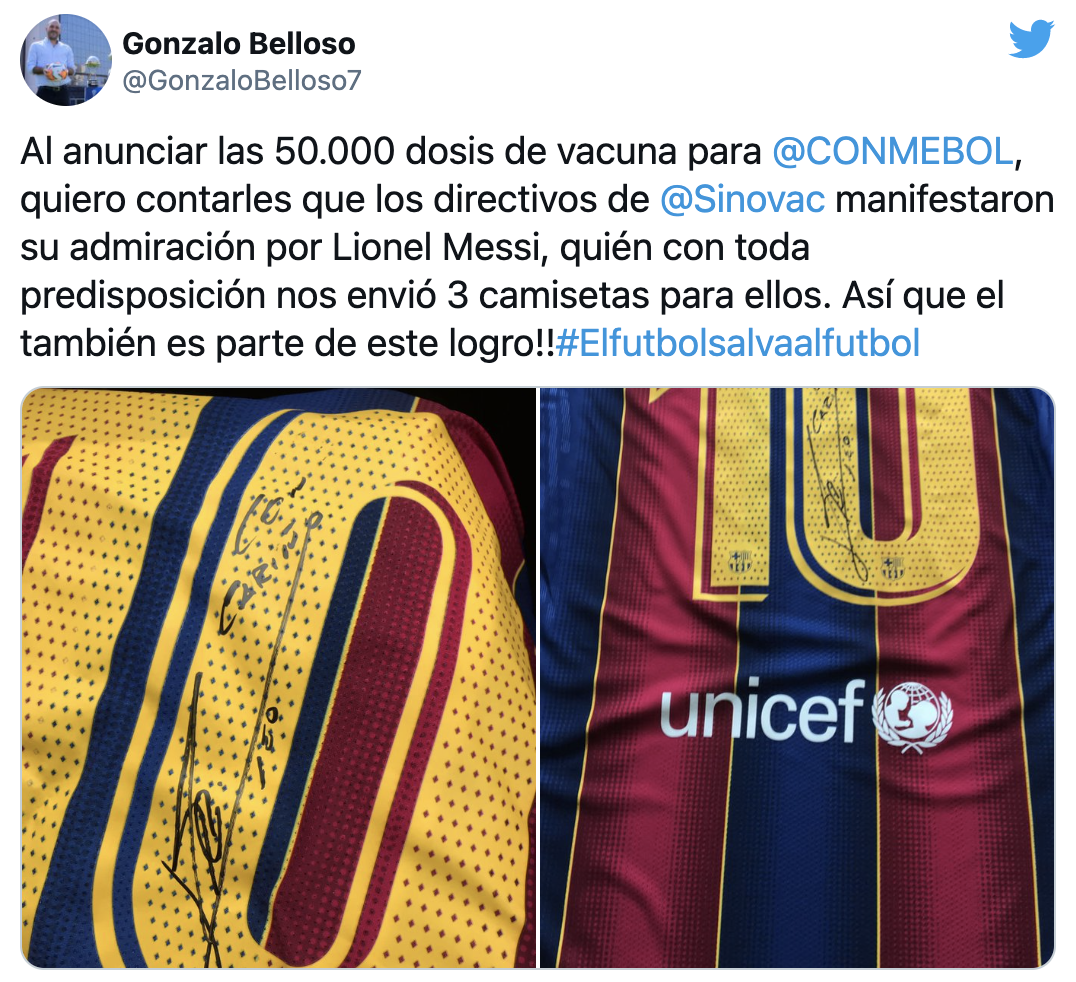Open Gonzalo Belloso's profile picture
This screenshot has height=982, width=1076.
66,60
